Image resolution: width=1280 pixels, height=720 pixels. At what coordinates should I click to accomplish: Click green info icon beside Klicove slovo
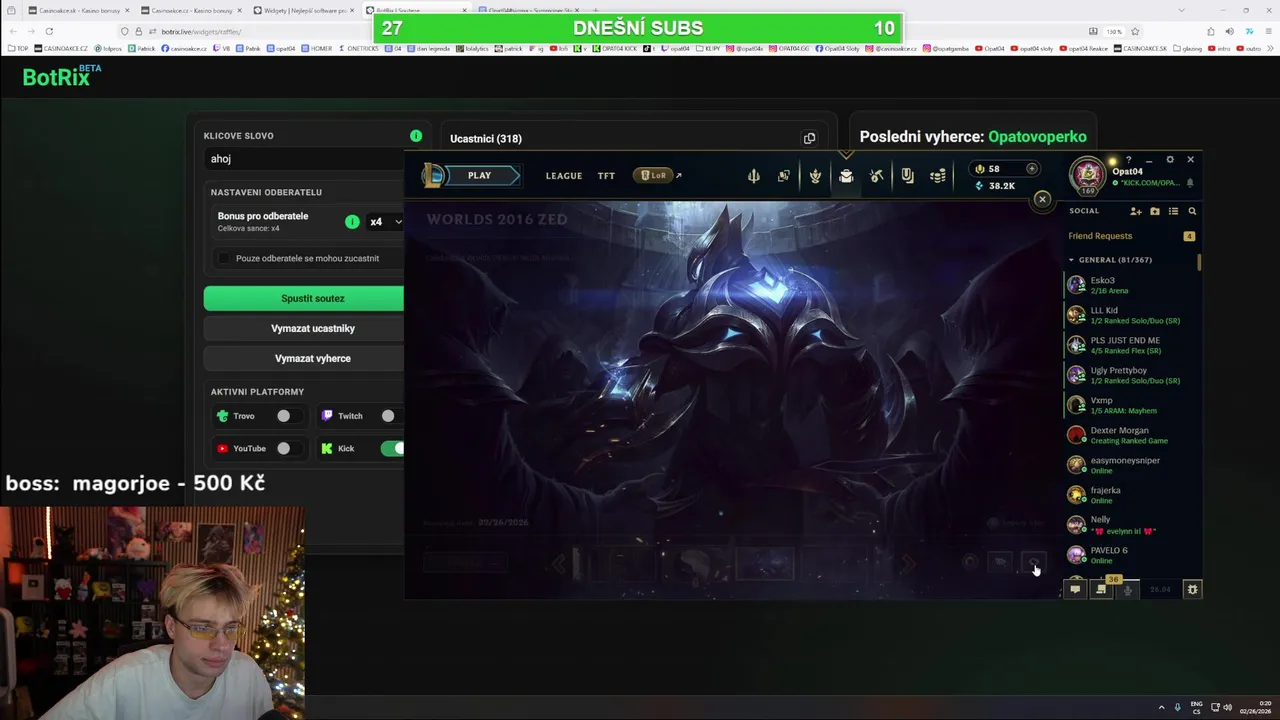pos(416,136)
